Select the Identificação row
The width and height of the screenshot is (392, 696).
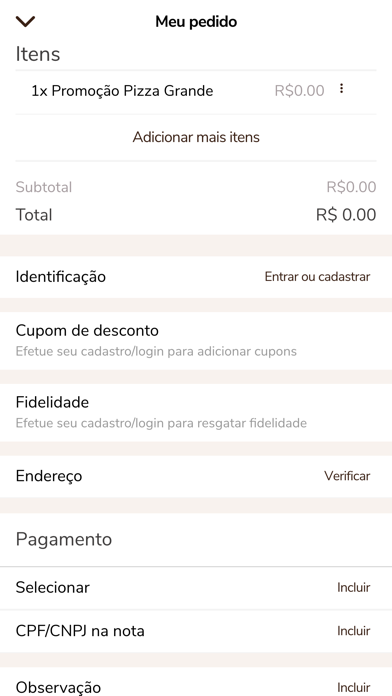[x=196, y=277]
